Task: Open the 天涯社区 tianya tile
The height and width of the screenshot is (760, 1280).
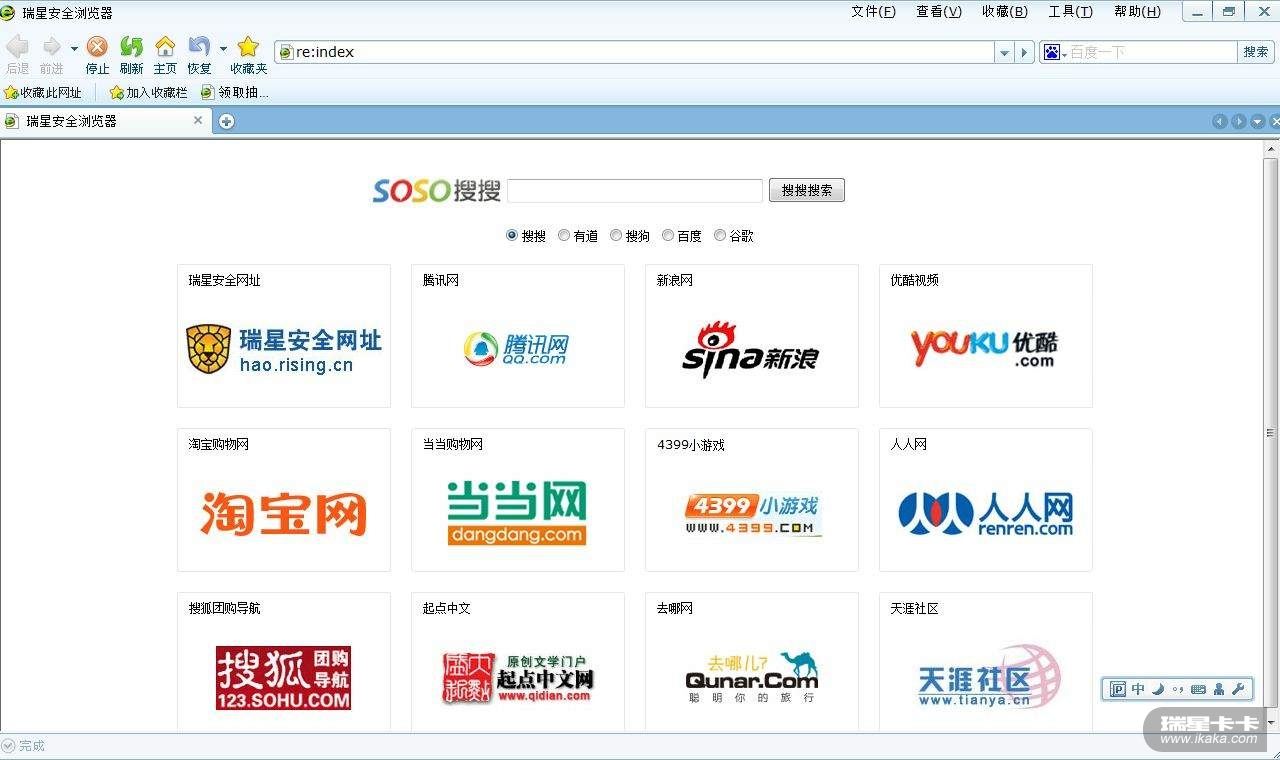Action: point(986,662)
